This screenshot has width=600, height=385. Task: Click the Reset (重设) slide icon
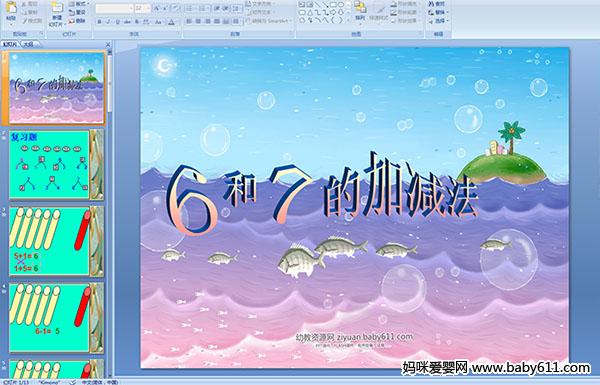point(72,12)
